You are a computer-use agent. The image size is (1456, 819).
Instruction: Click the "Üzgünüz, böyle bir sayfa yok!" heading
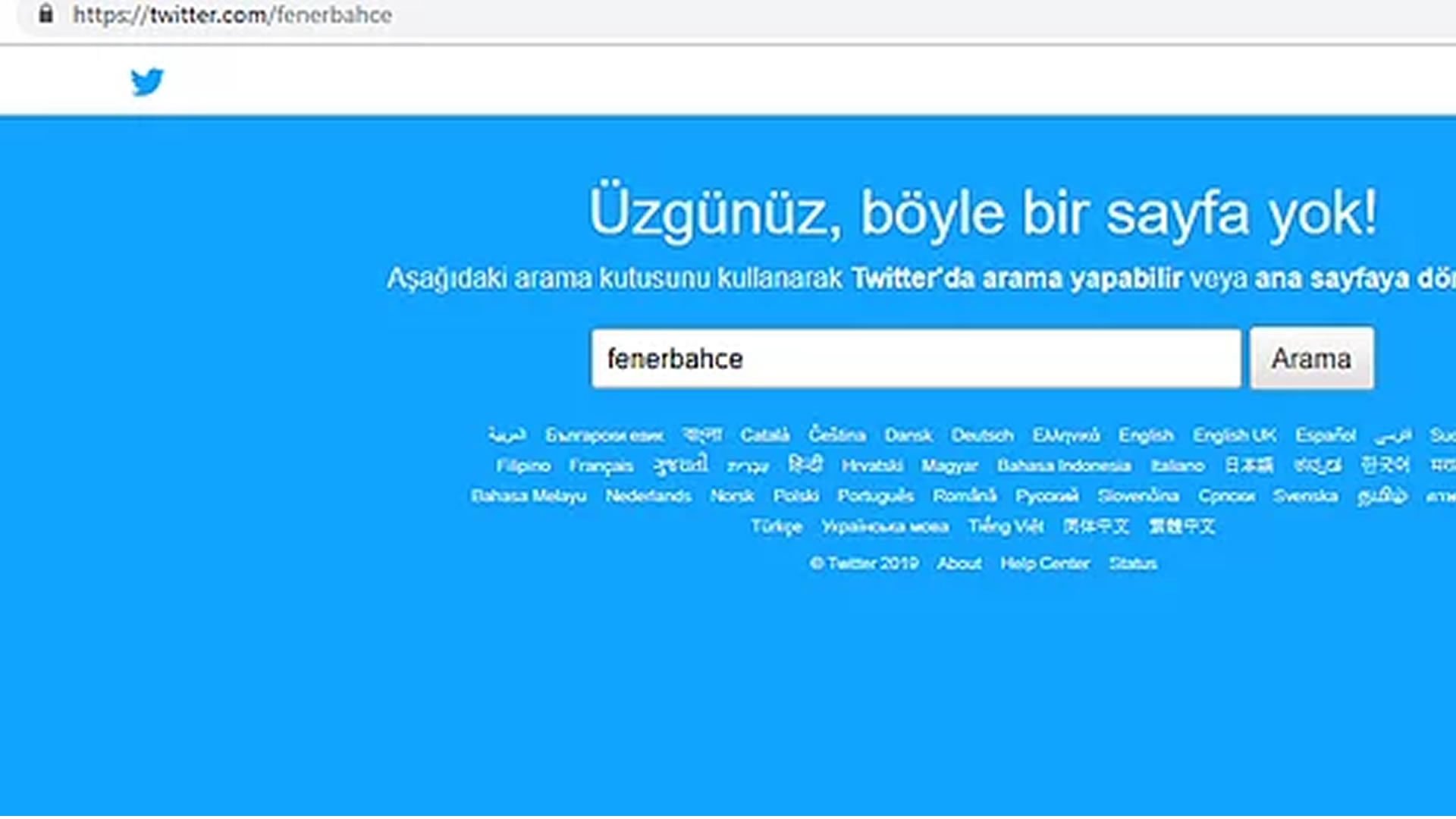point(983,213)
